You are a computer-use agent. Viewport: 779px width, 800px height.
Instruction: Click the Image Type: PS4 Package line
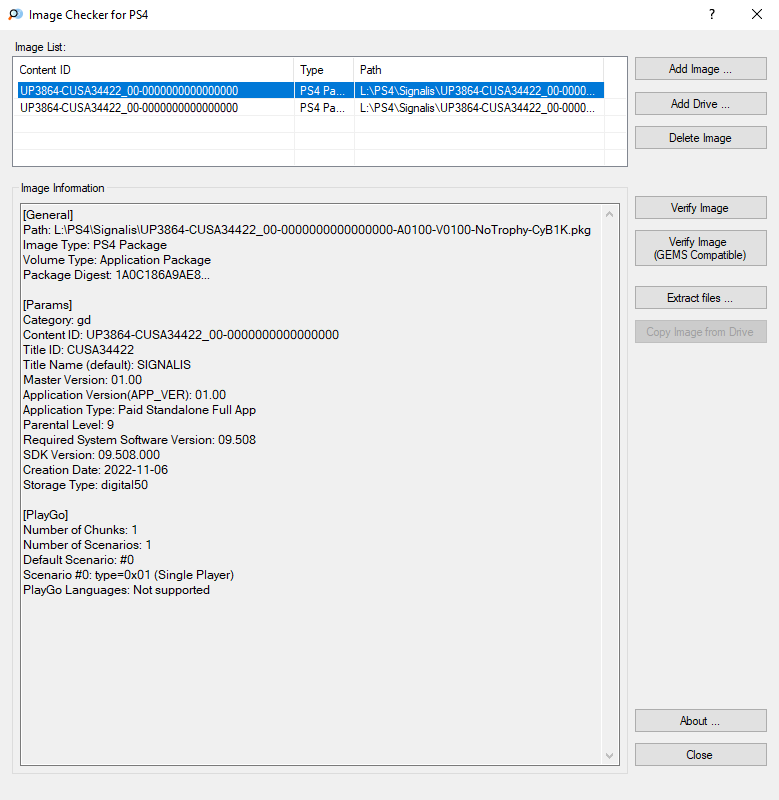[x=95, y=245]
